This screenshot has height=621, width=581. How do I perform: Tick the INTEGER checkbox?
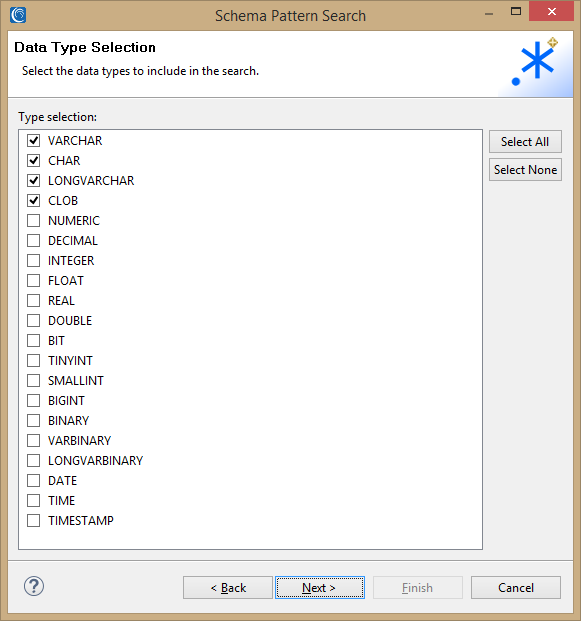(x=33, y=261)
